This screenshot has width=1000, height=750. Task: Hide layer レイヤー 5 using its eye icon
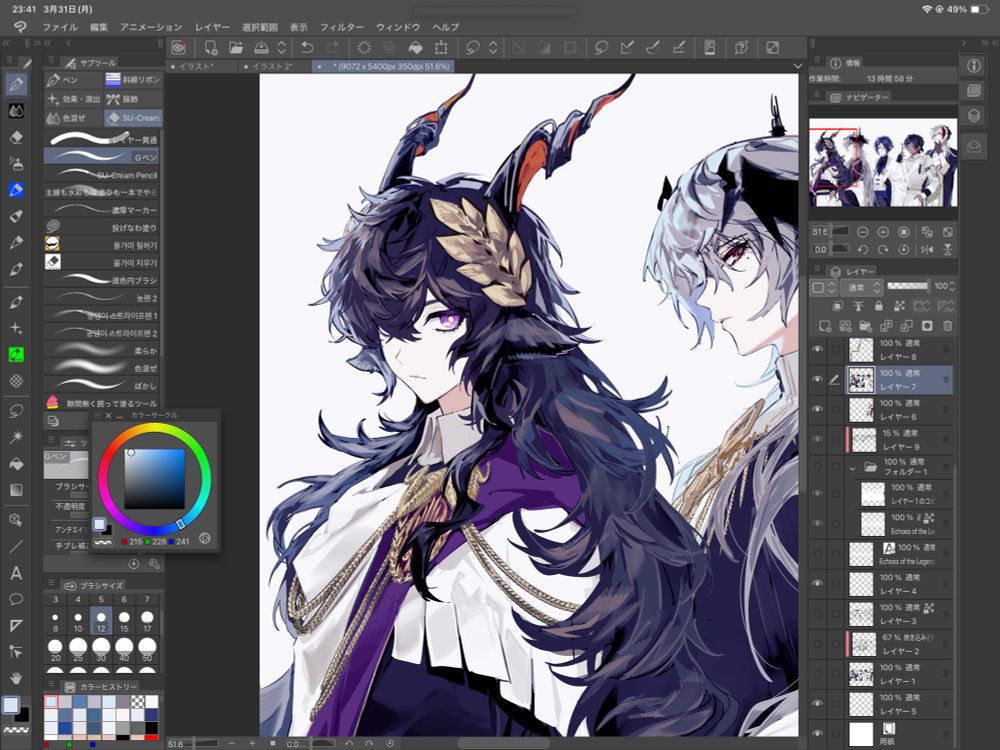click(x=818, y=703)
